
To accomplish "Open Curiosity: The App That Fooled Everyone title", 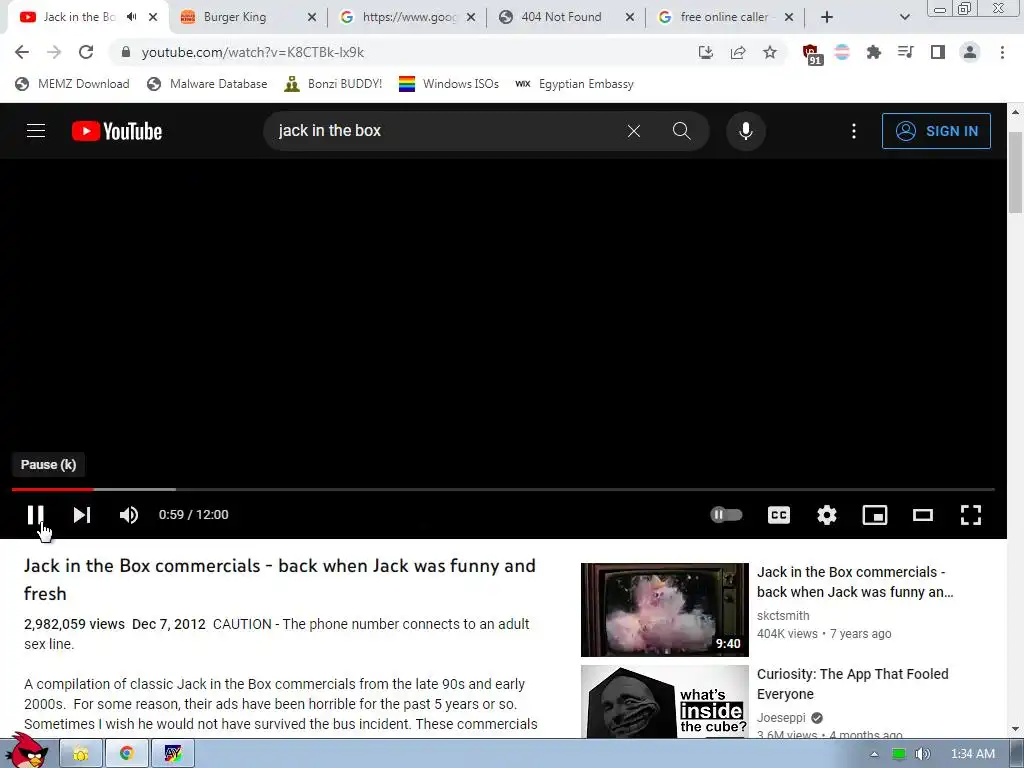I will (x=852, y=684).
